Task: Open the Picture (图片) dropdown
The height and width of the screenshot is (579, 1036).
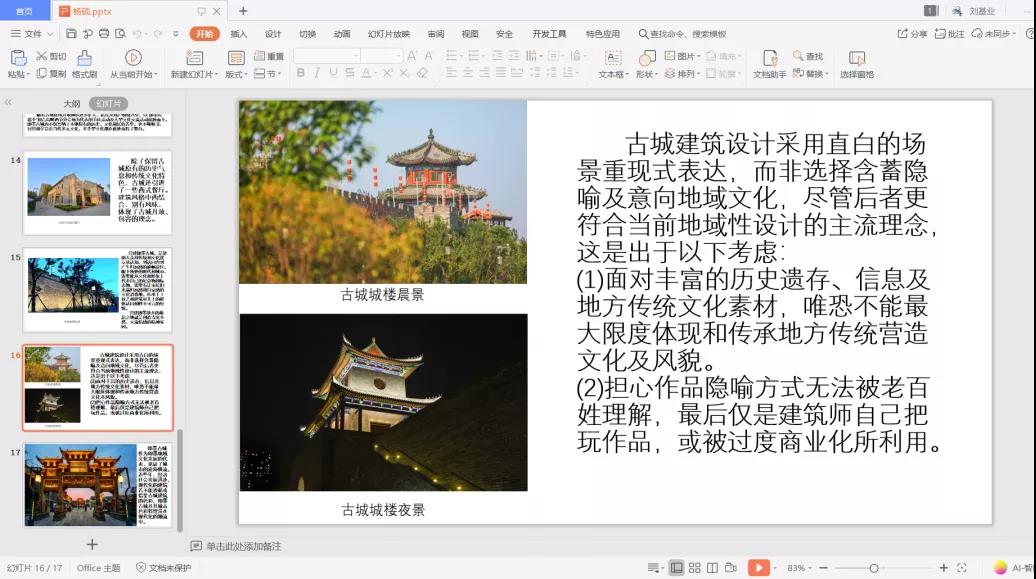Action: click(685, 56)
